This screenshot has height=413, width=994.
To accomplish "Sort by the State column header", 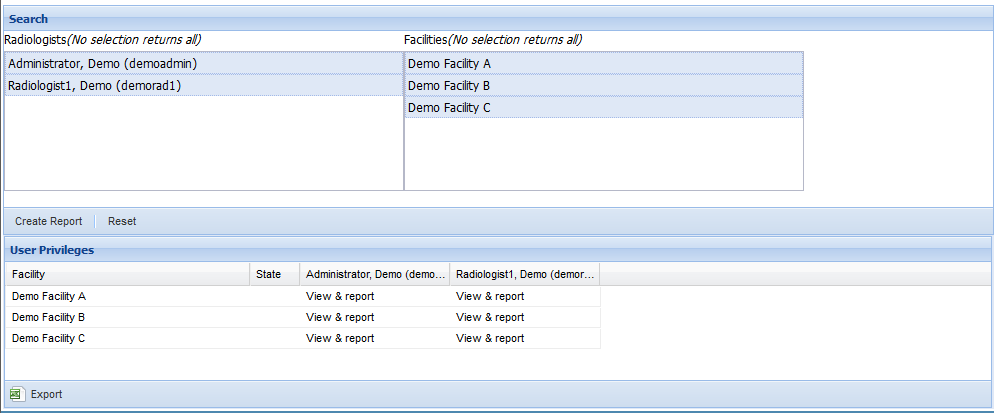I will [274, 274].
